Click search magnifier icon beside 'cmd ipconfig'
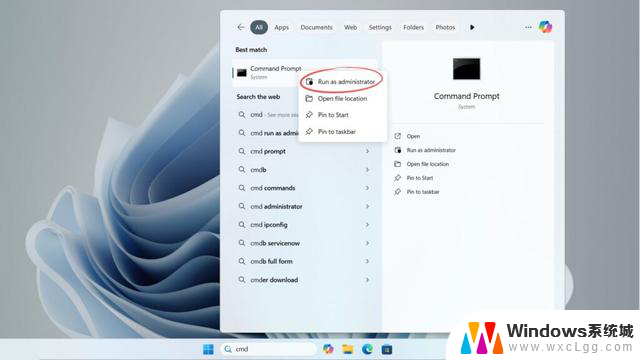 tap(242, 224)
